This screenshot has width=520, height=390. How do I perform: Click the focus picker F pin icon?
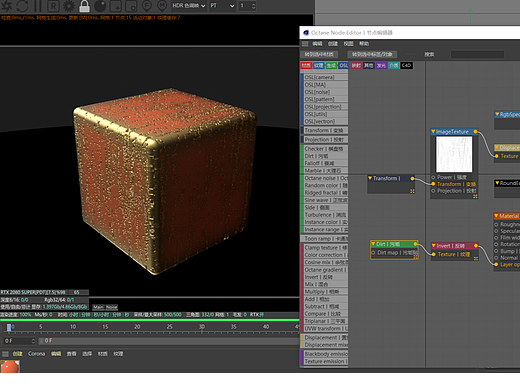[146, 6]
